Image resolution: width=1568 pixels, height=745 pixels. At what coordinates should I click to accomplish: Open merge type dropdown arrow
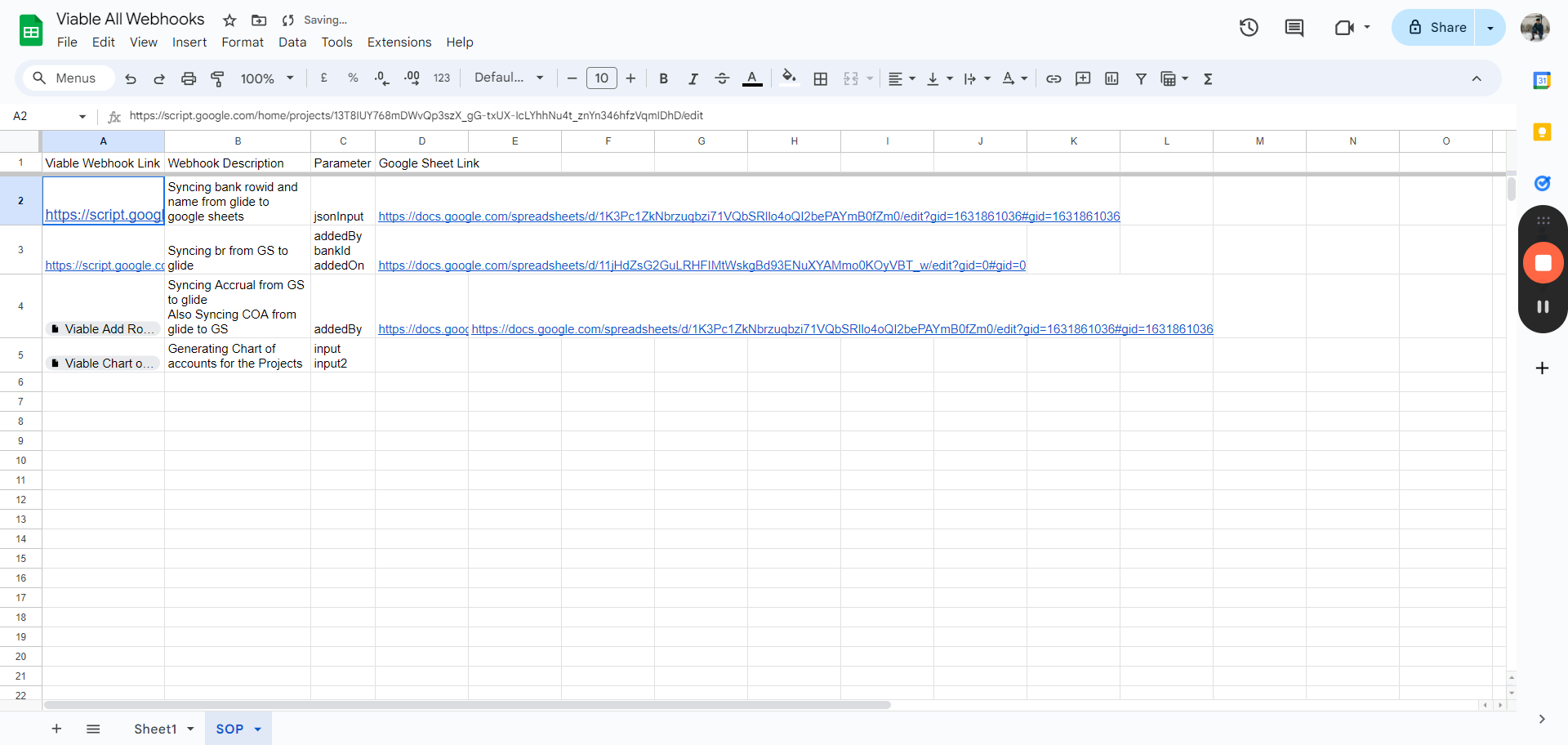pos(870,78)
